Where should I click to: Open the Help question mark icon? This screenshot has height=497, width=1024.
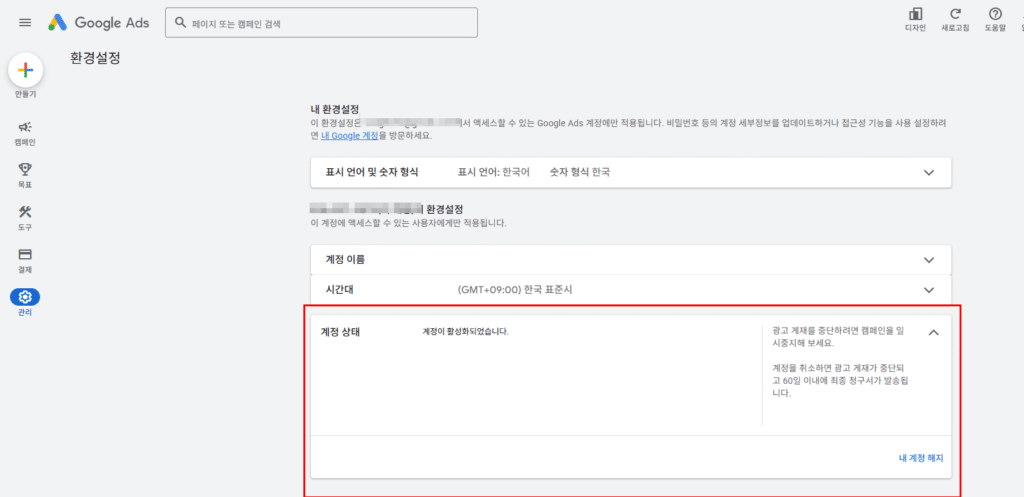[995, 14]
